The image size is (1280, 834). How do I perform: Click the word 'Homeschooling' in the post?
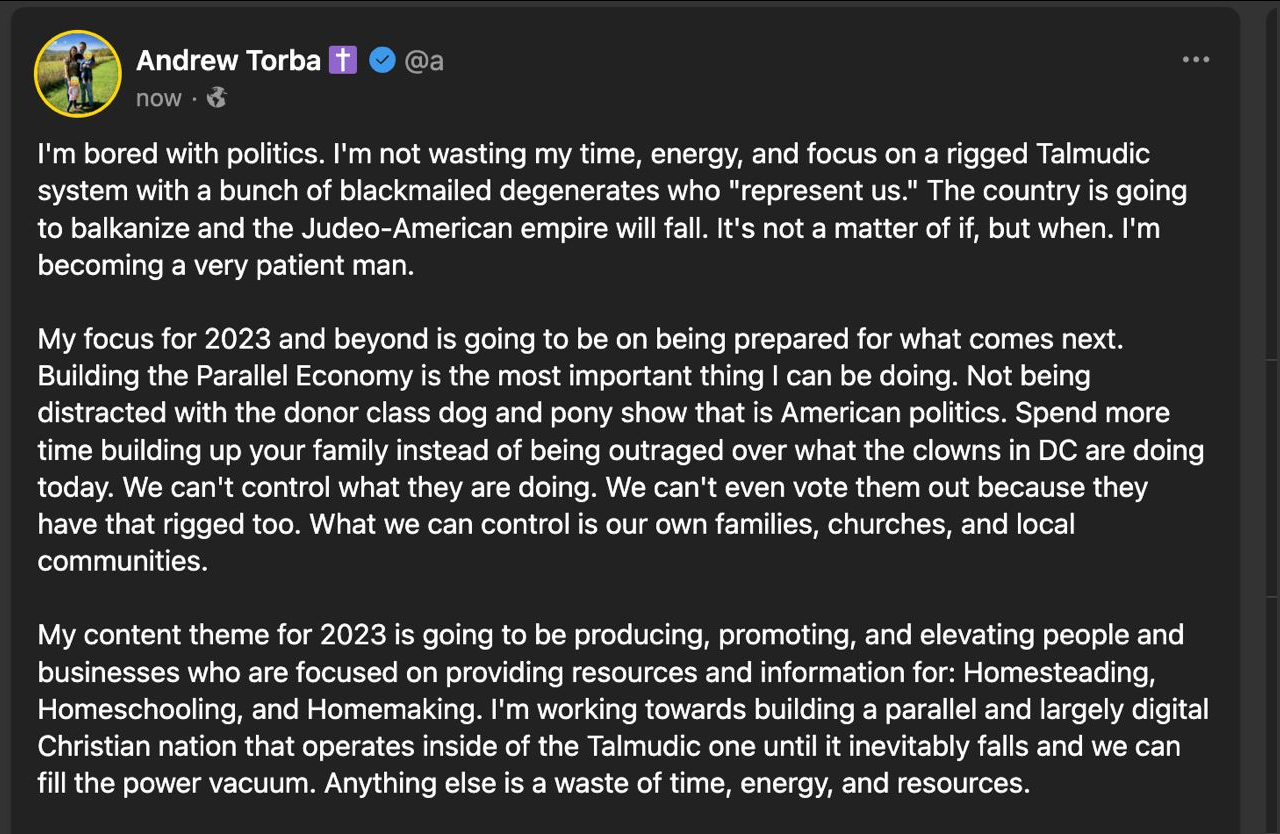pos(136,709)
